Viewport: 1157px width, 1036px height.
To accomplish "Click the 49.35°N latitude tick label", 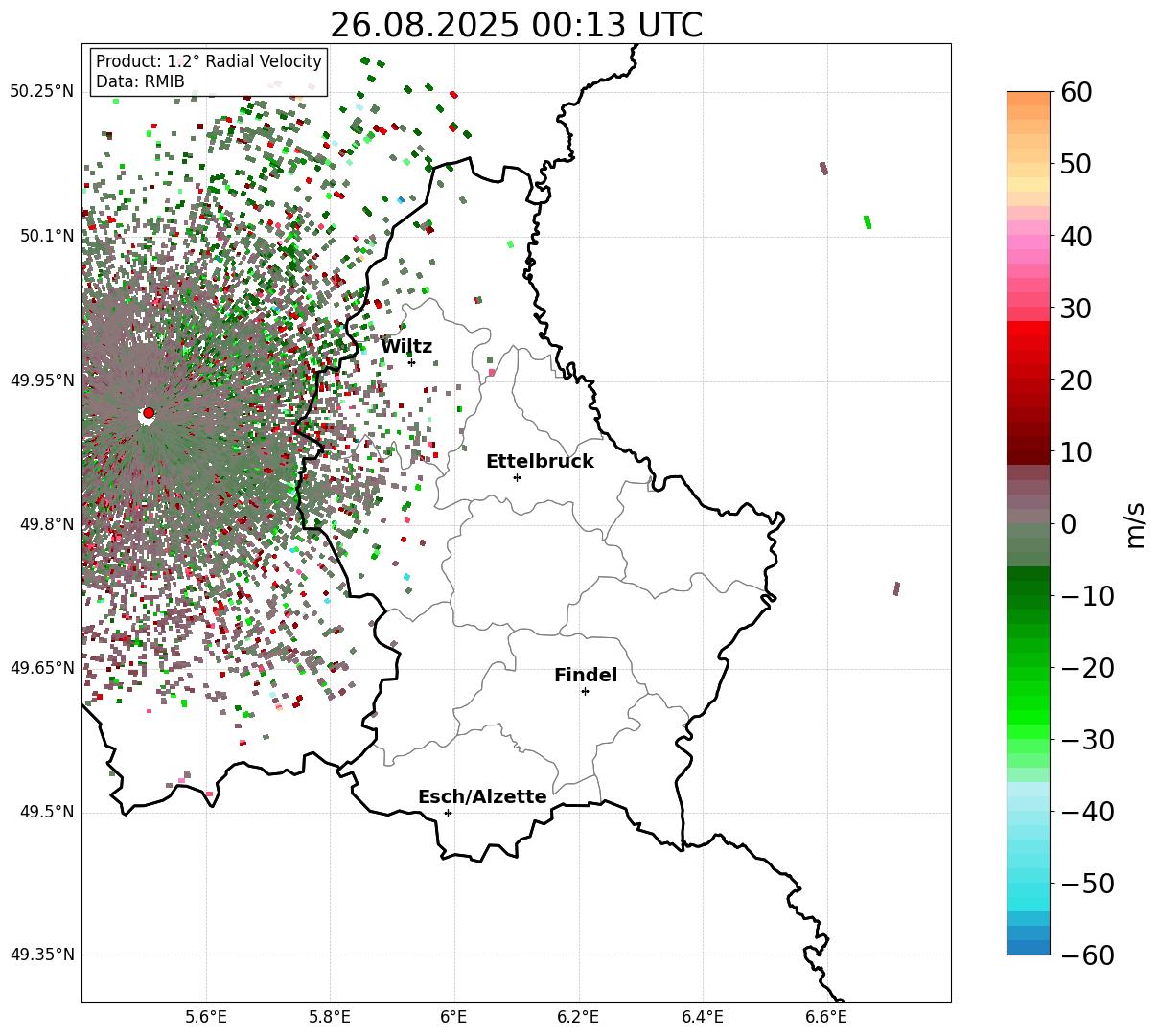I will (42, 955).
